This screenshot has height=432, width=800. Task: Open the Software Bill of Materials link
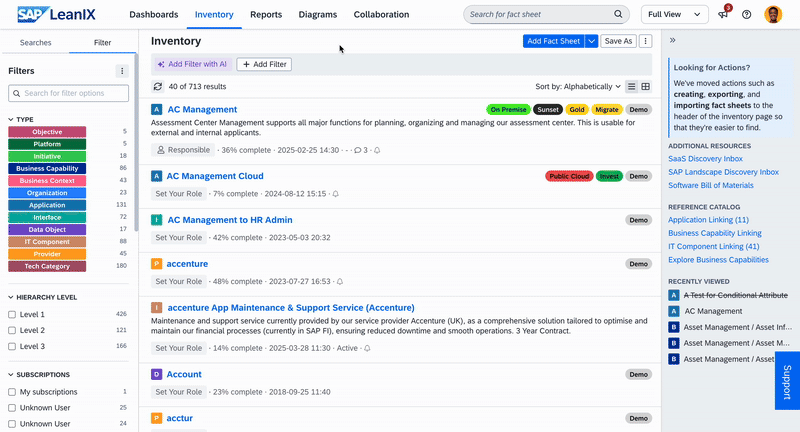[x=711, y=186]
